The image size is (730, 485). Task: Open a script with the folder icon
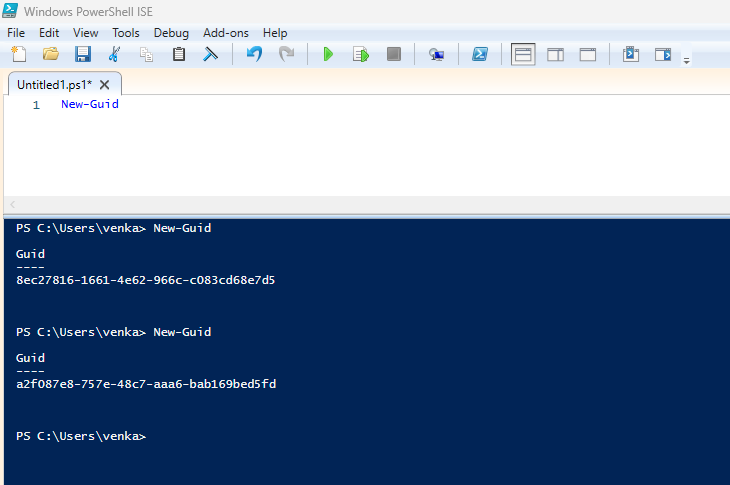50,54
